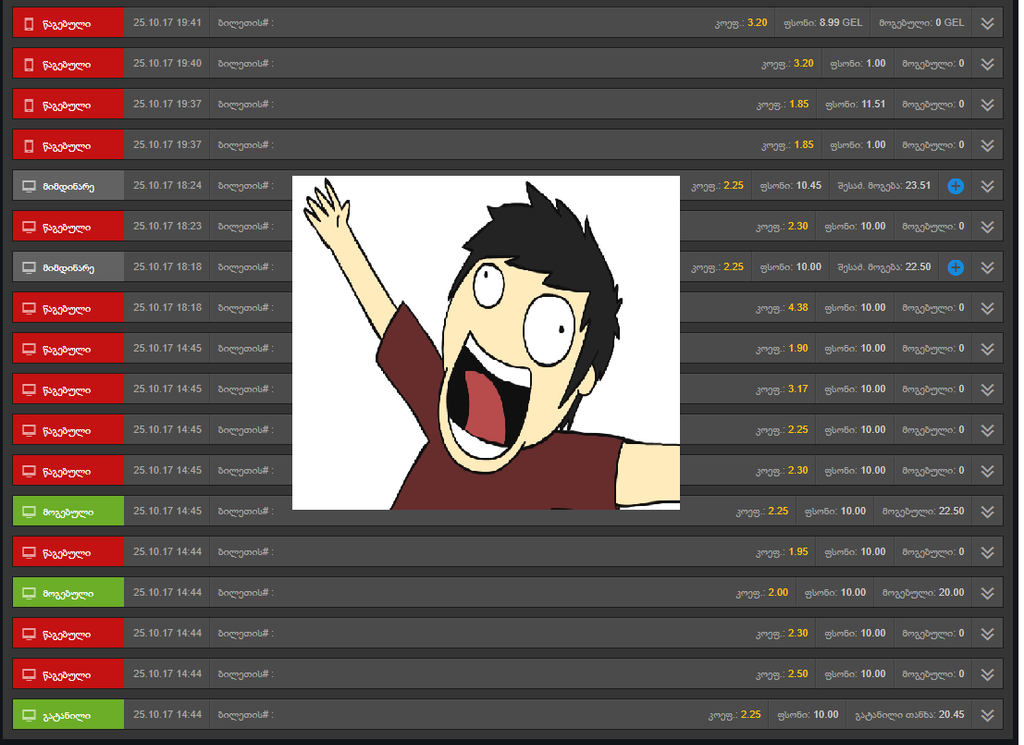Click monitor icon on the 1.95 odds bet
This screenshot has width=1024, height=745.
[x=29, y=552]
